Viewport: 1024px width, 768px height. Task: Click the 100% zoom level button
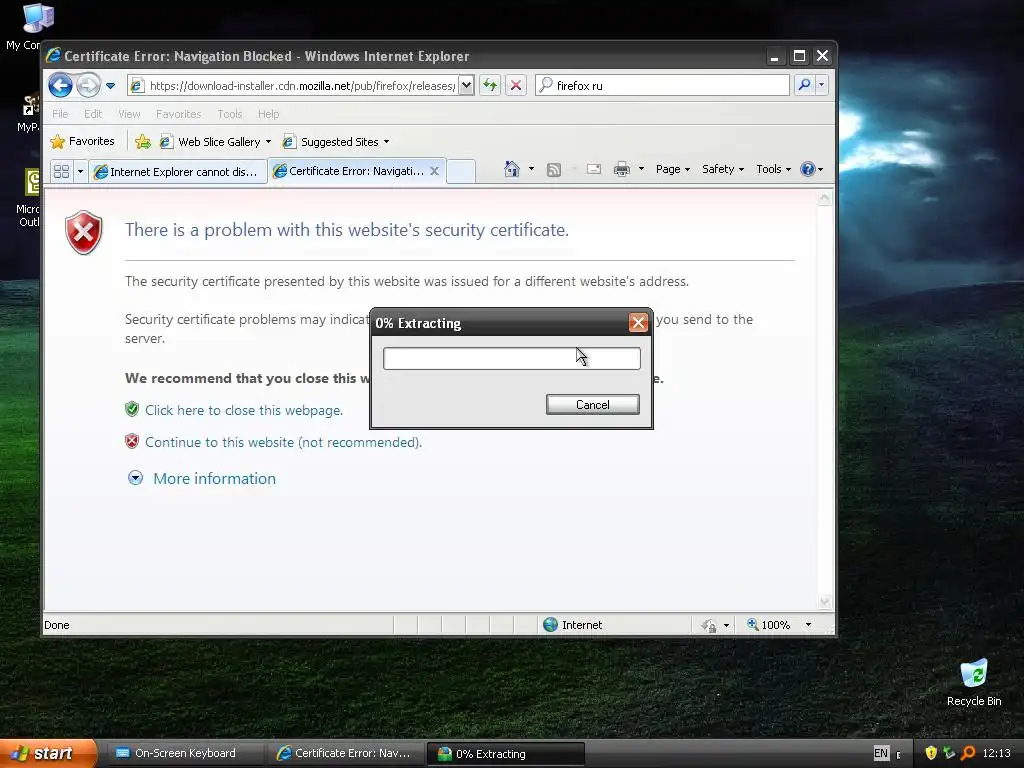[x=769, y=625]
